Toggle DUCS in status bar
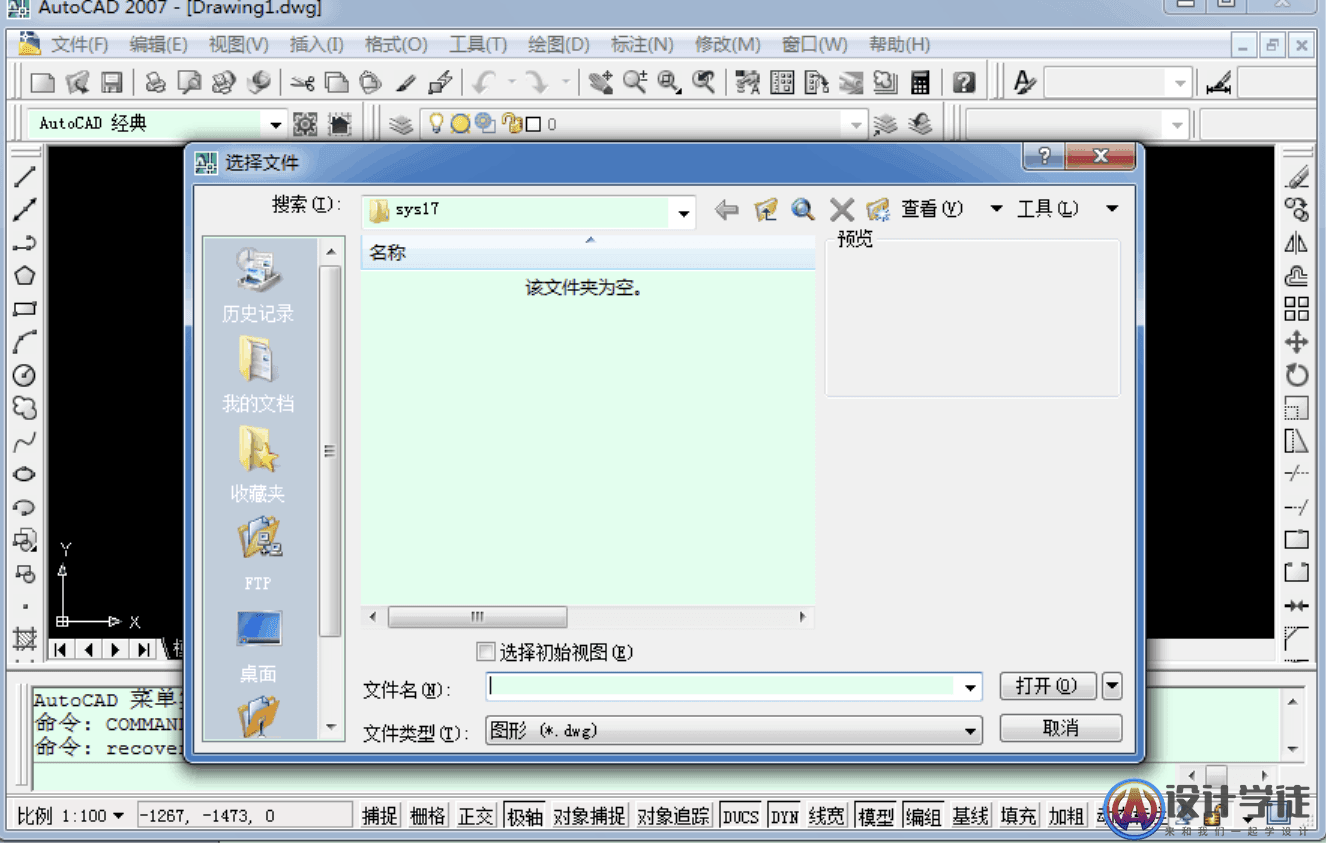Viewport: 1326px width, 844px height. (741, 816)
